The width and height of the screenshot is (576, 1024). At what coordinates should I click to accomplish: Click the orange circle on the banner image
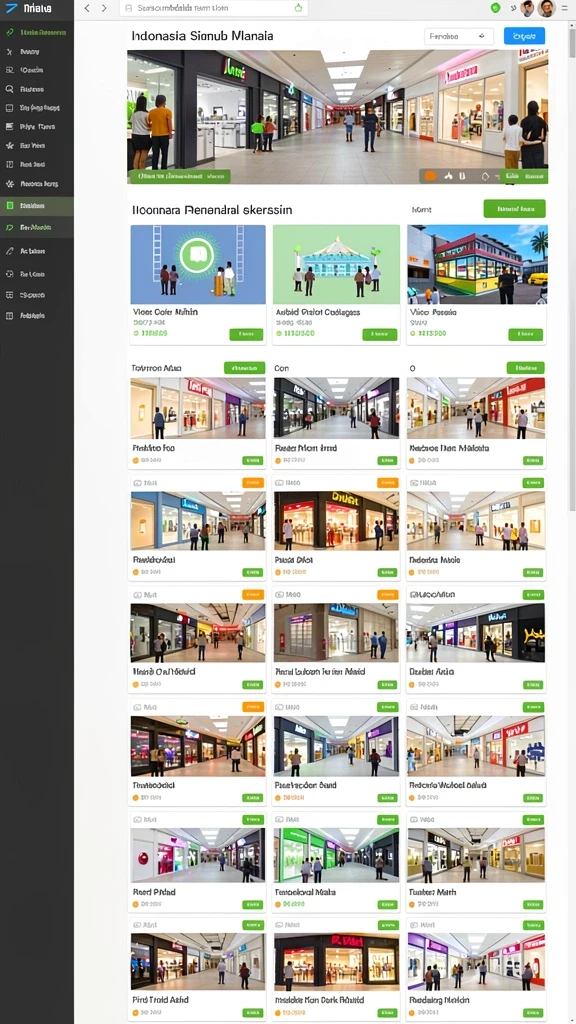(430, 176)
